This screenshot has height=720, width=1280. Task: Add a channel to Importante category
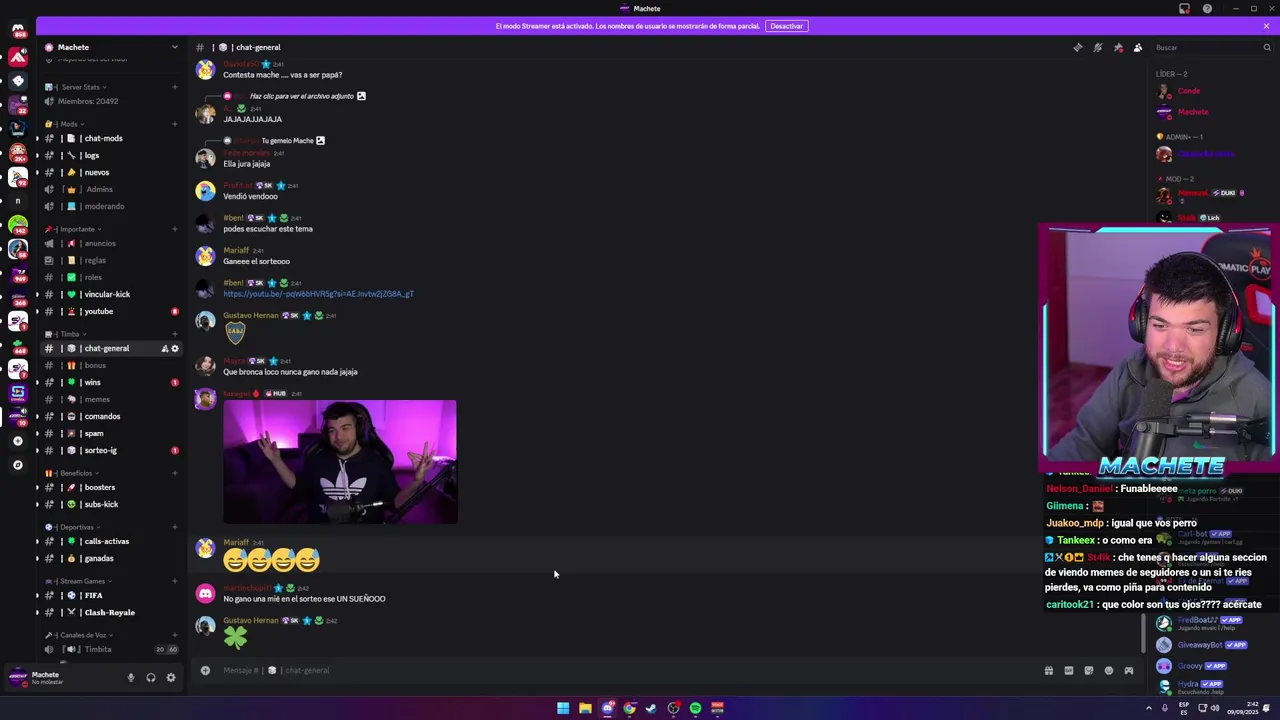coord(174,229)
